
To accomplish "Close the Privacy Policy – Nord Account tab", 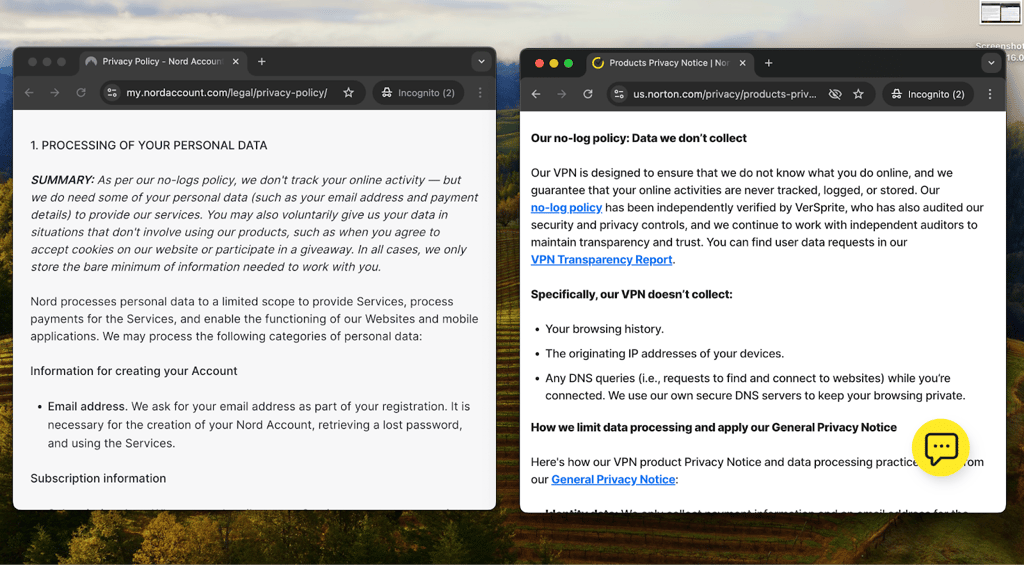I will click(x=236, y=61).
